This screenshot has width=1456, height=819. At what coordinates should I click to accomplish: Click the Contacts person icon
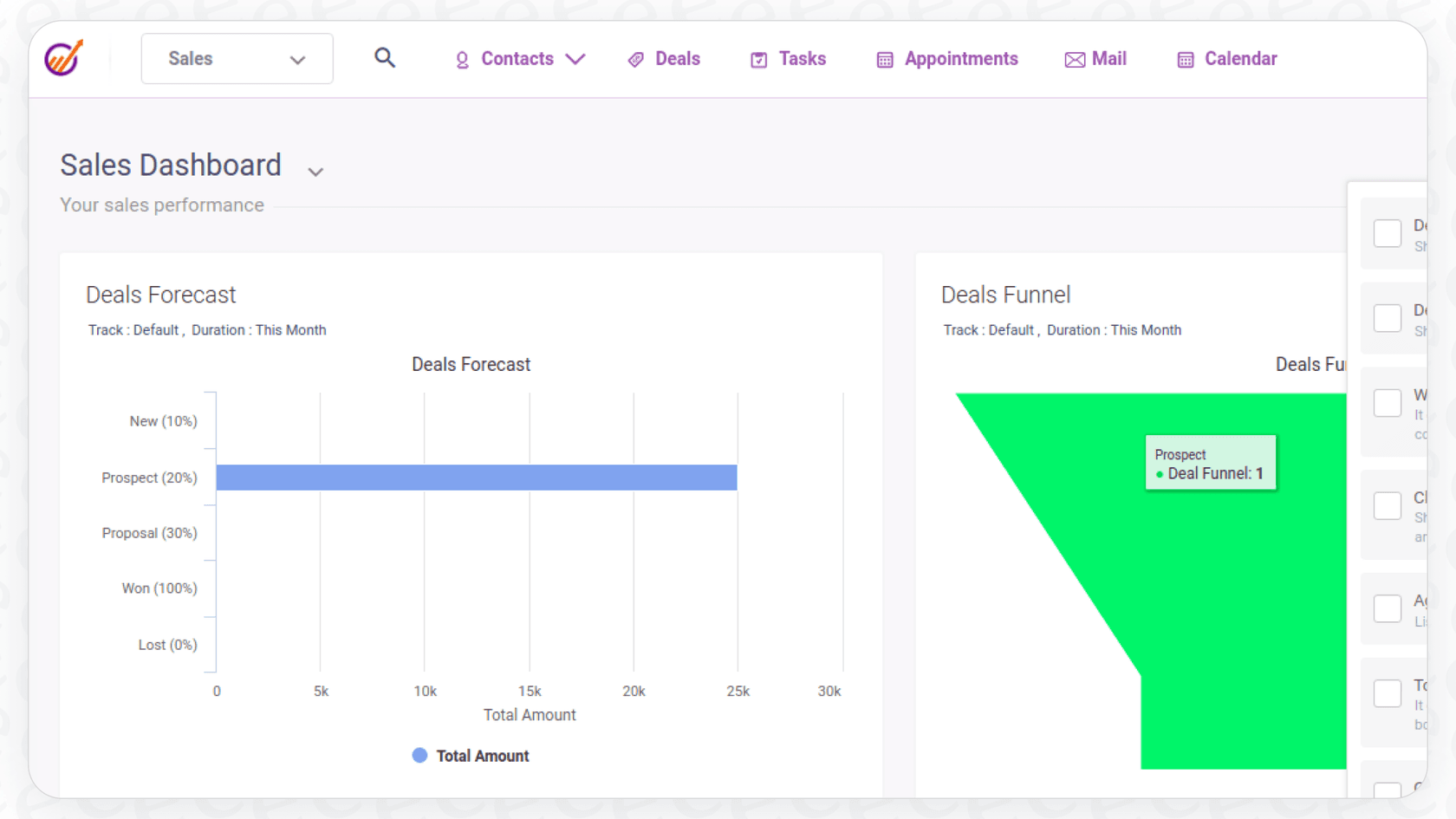click(x=462, y=59)
